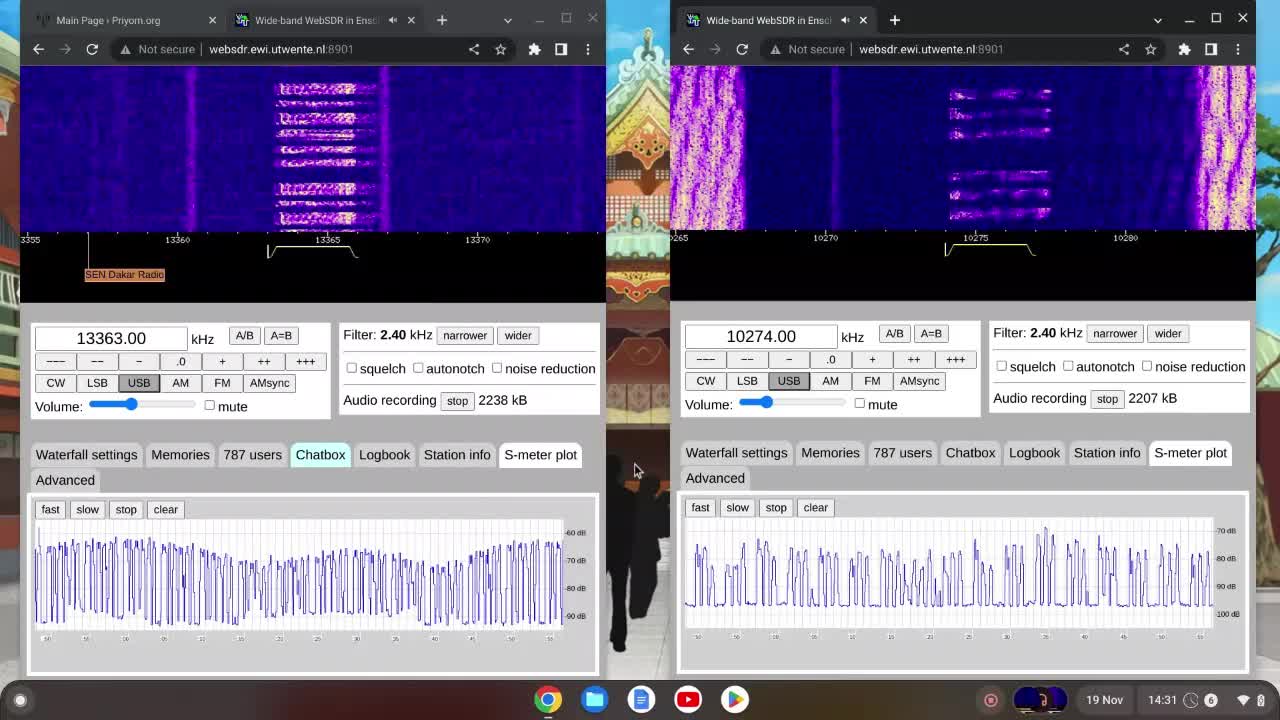
Task: Click wider filter button in right window
Action: (1168, 334)
